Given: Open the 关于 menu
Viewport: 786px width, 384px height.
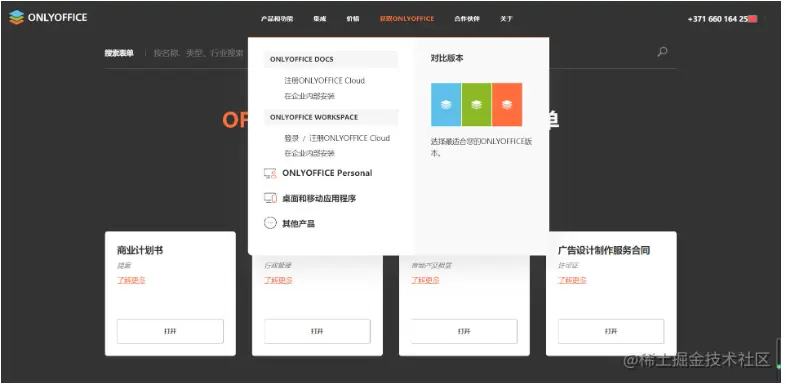Looking at the screenshot, I should tap(506, 19).
